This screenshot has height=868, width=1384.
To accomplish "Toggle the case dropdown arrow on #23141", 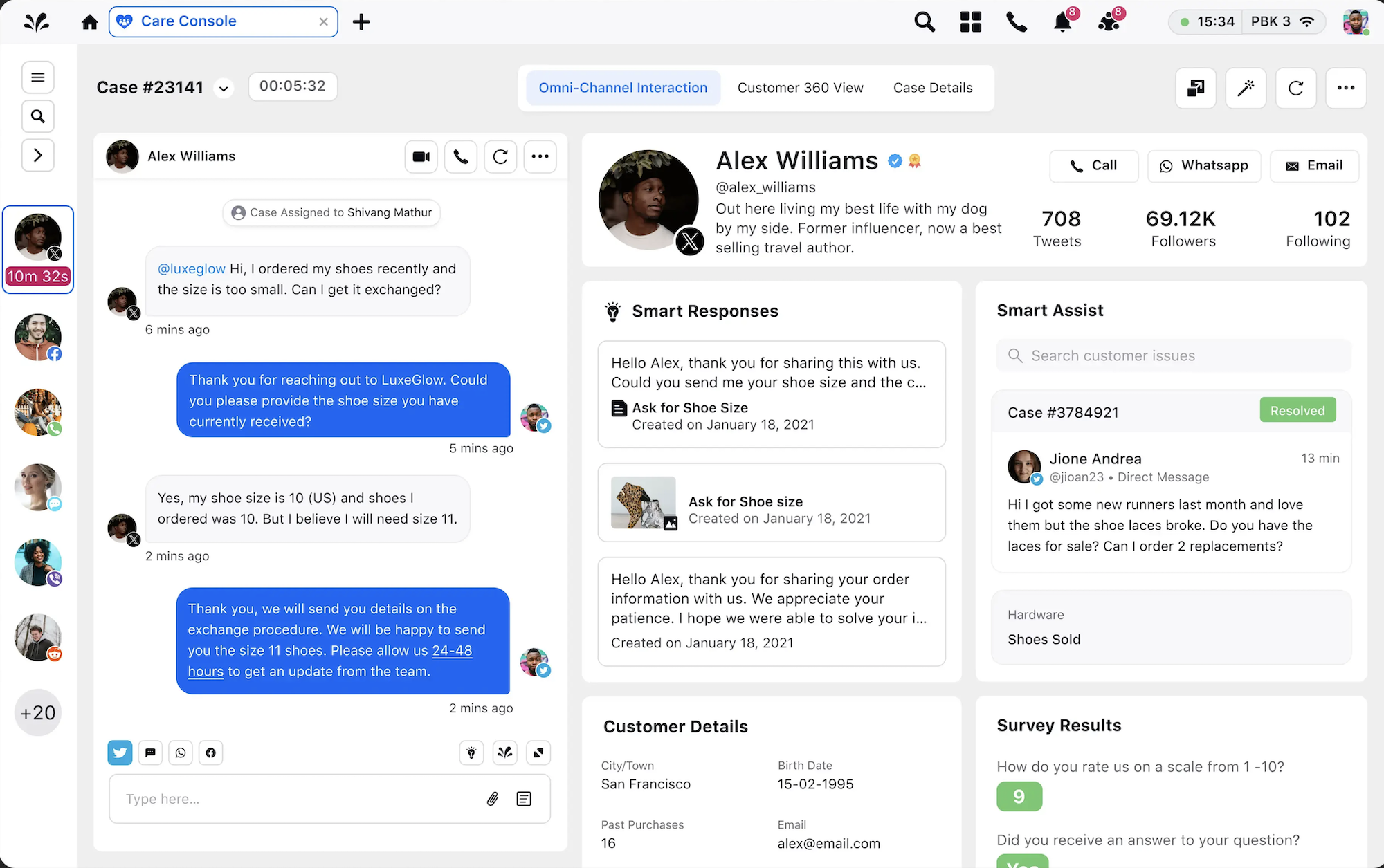I will (223, 88).
